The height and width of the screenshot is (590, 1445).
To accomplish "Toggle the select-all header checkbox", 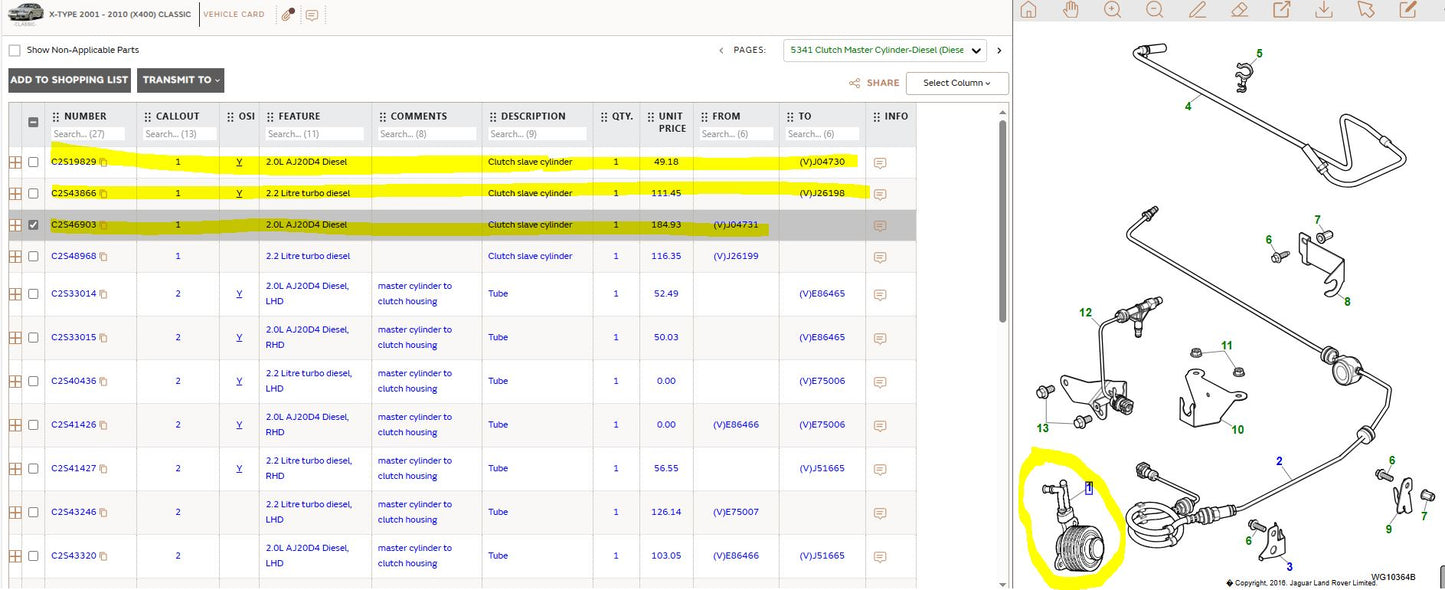I will click(x=33, y=122).
